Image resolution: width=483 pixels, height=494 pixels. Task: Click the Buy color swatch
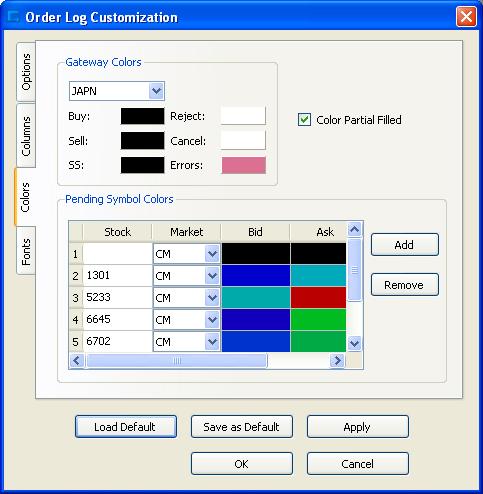(142, 116)
